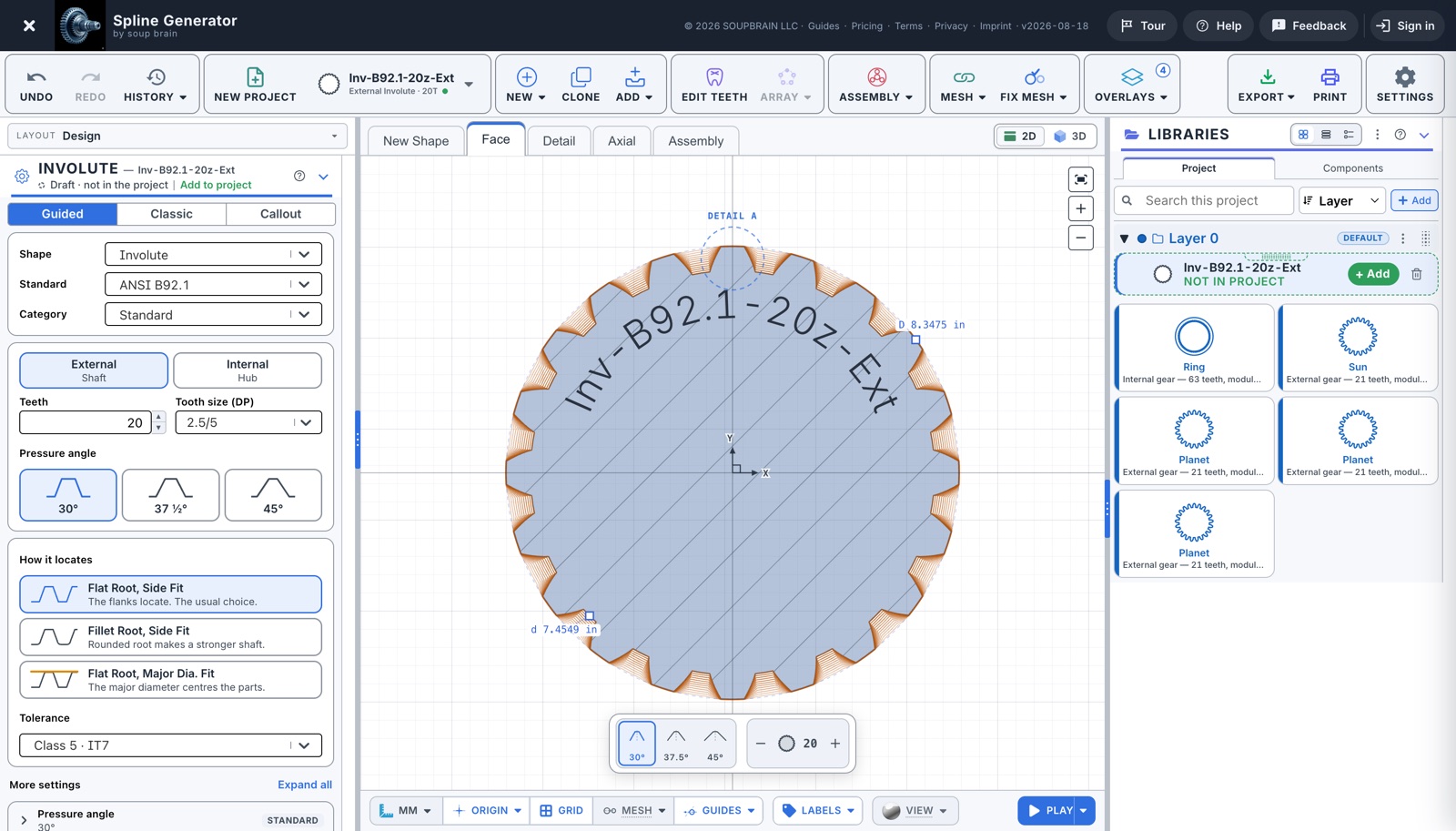The image size is (1456, 831).
Task: Open the Fix Mesh tool
Action: tap(1034, 84)
